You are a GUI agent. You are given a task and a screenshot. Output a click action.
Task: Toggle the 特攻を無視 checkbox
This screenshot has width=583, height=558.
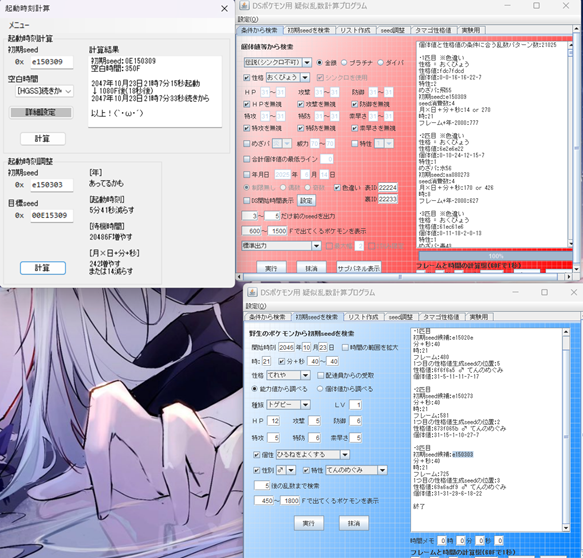(246, 128)
